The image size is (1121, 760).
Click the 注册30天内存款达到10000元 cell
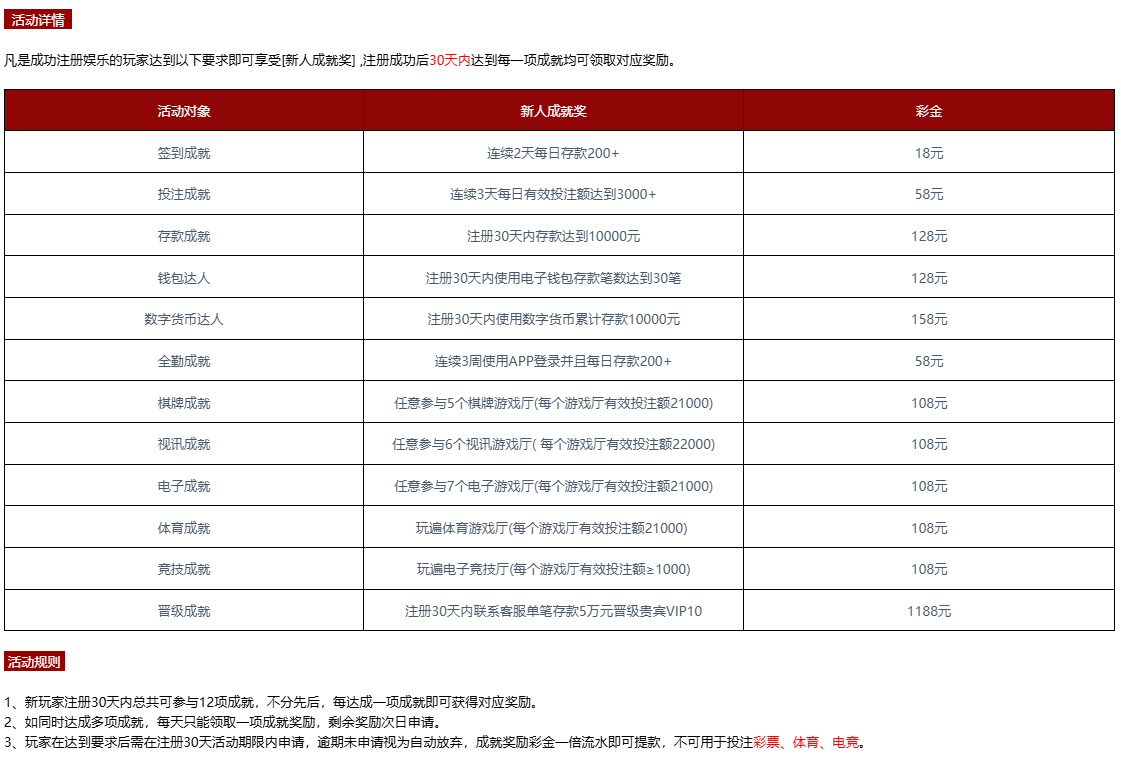coord(553,236)
